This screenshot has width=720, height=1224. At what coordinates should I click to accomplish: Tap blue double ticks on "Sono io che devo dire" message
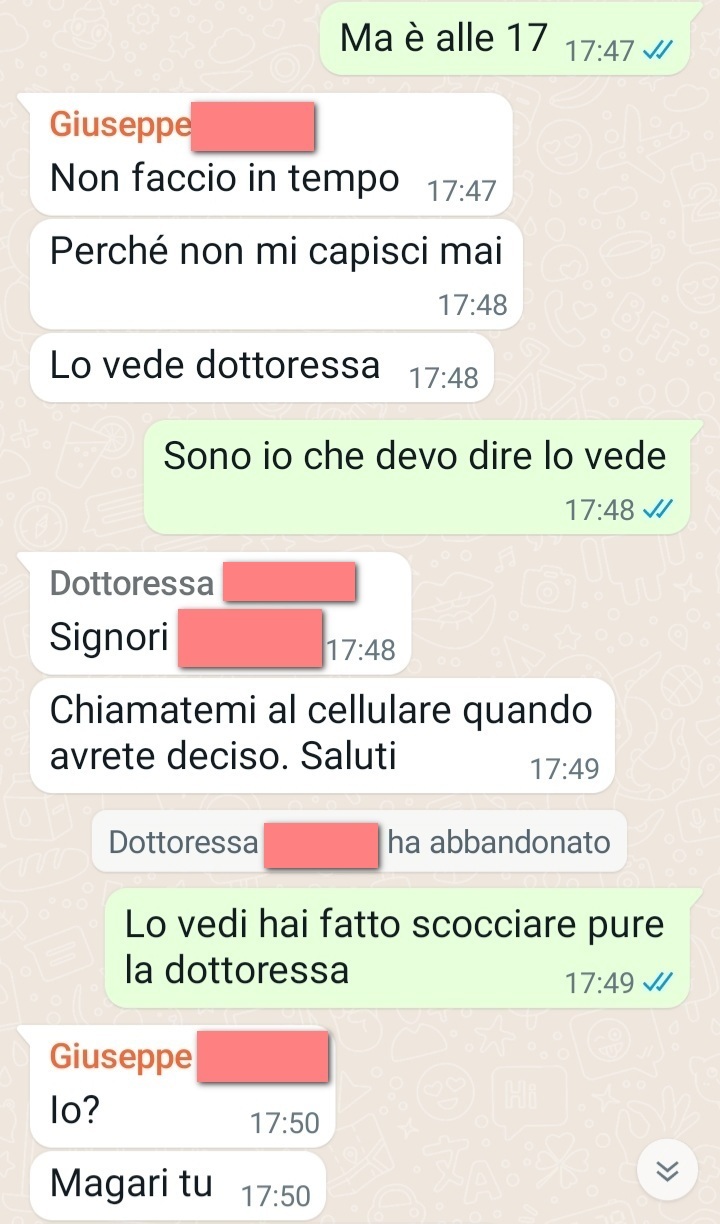[x=656, y=510]
